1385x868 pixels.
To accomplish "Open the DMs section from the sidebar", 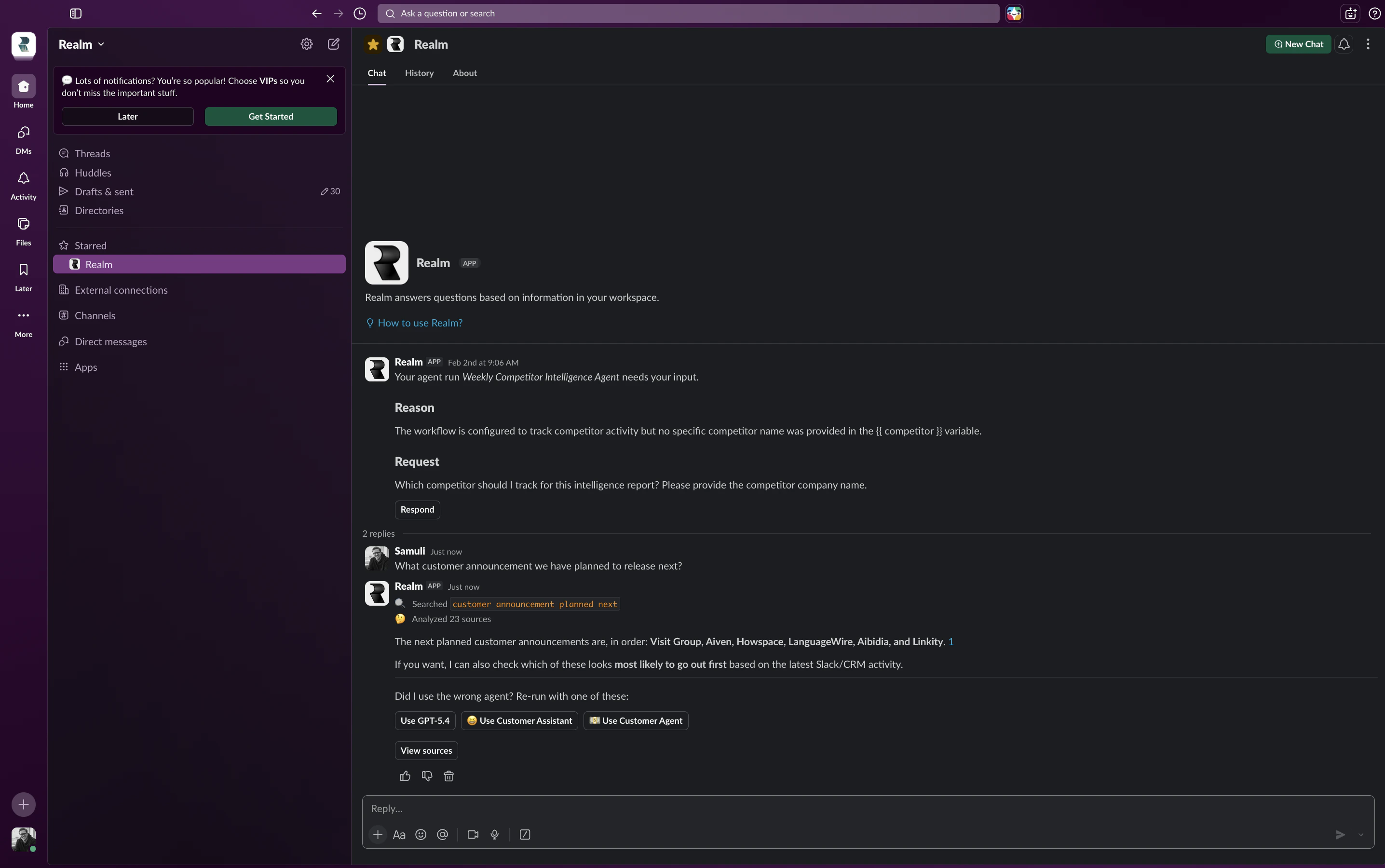I will coord(23,138).
